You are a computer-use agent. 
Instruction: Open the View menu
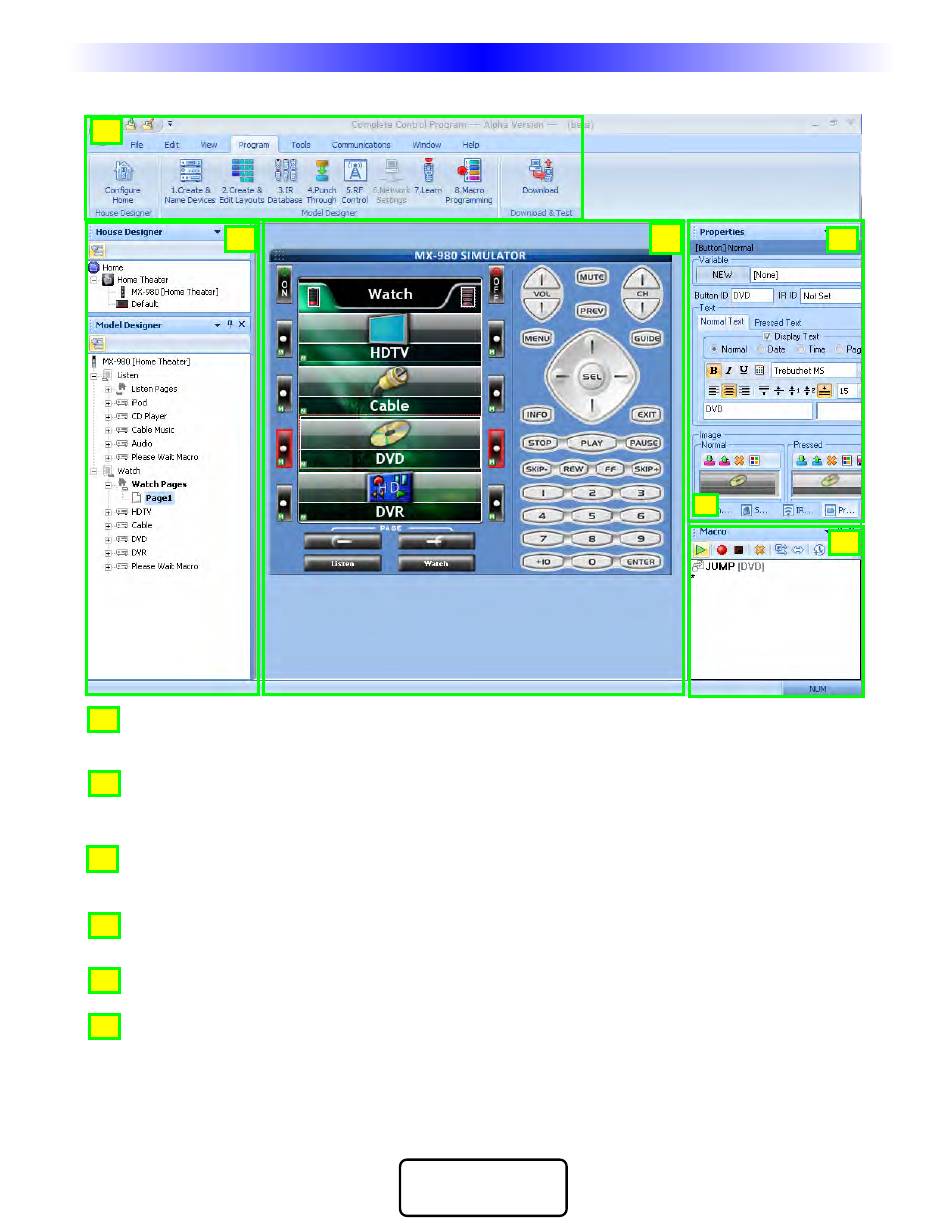[x=208, y=145]
